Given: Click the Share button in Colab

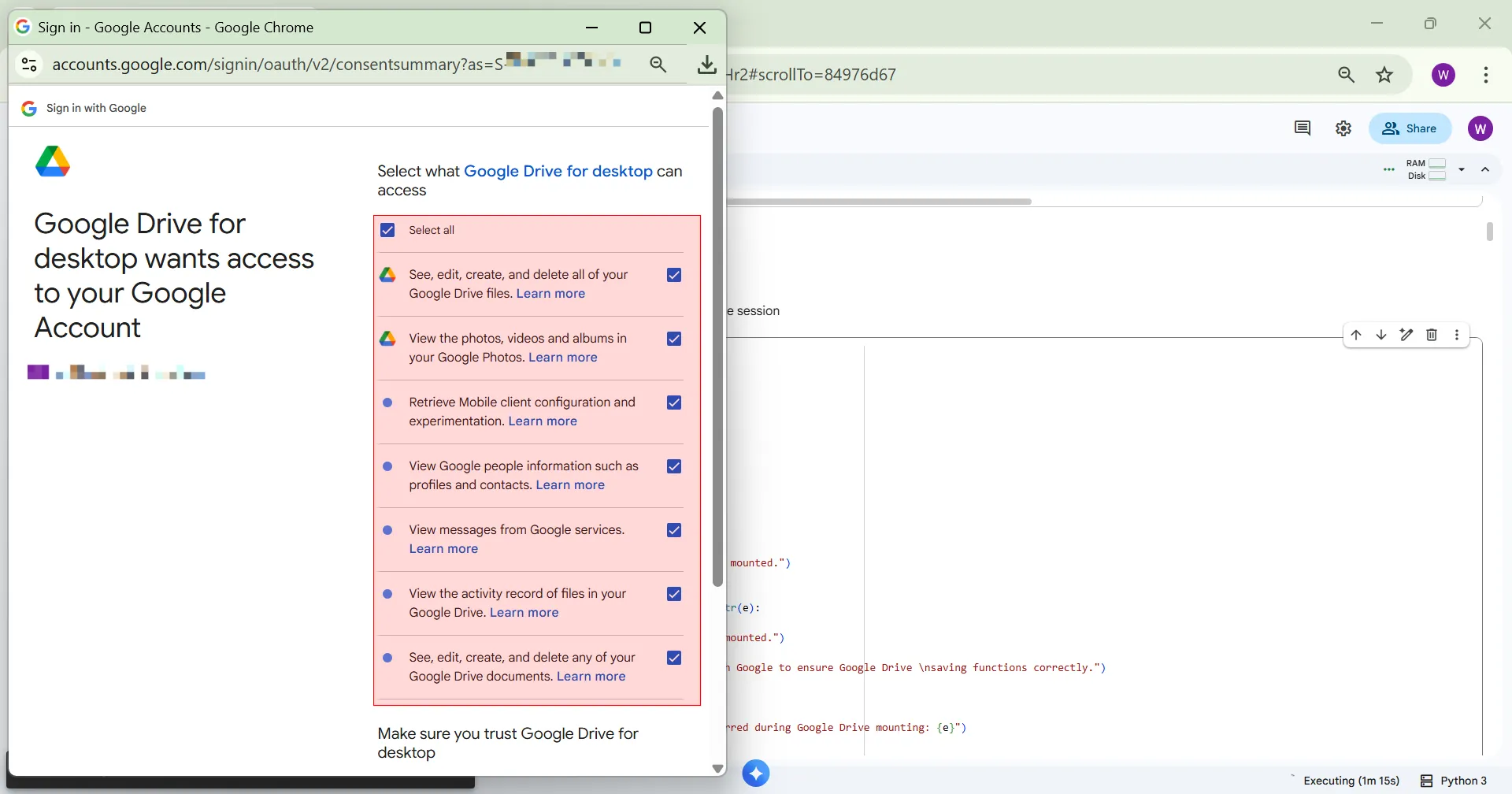Looking at the screenshot, I should [1410, 128].
